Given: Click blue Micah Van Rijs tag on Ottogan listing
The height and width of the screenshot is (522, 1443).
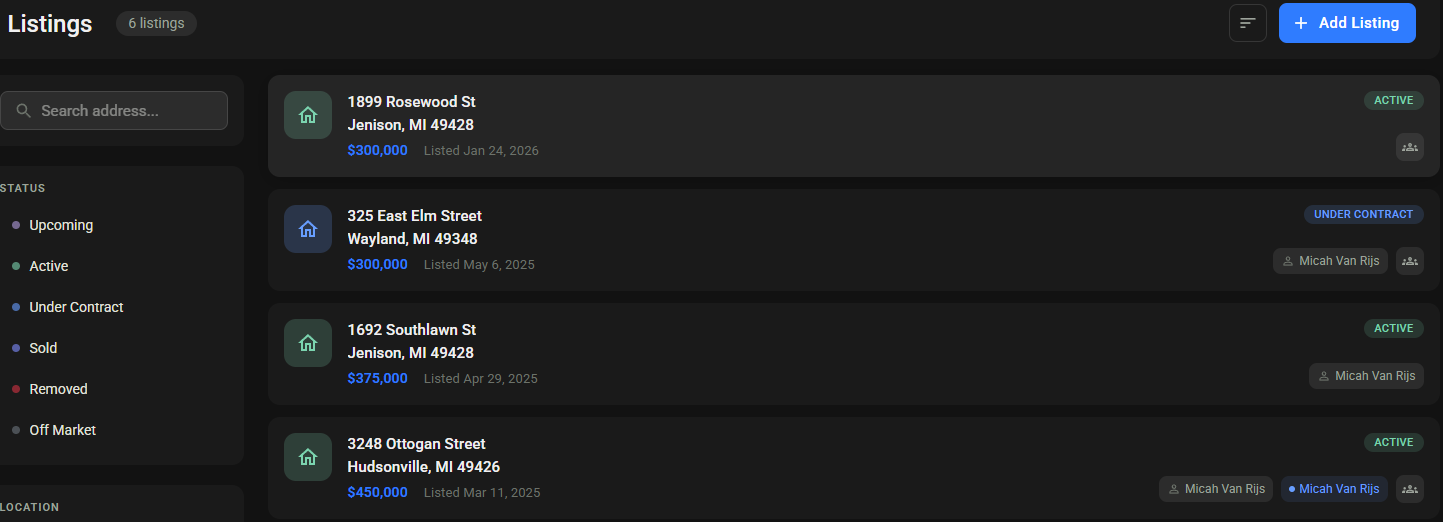Looking at the screenshot, I should (x=1334, y=489).
